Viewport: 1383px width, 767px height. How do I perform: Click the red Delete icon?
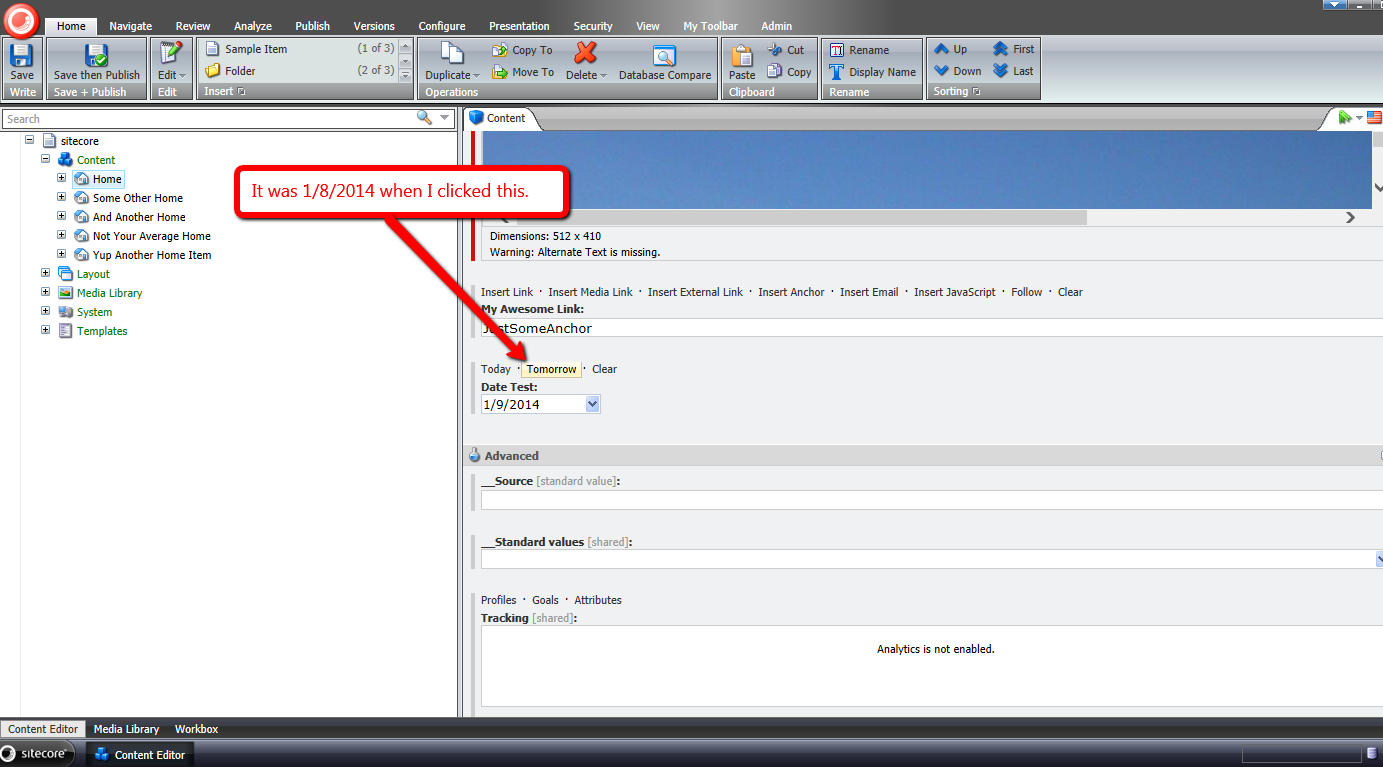pyautogui.click(x=585, y=54)
